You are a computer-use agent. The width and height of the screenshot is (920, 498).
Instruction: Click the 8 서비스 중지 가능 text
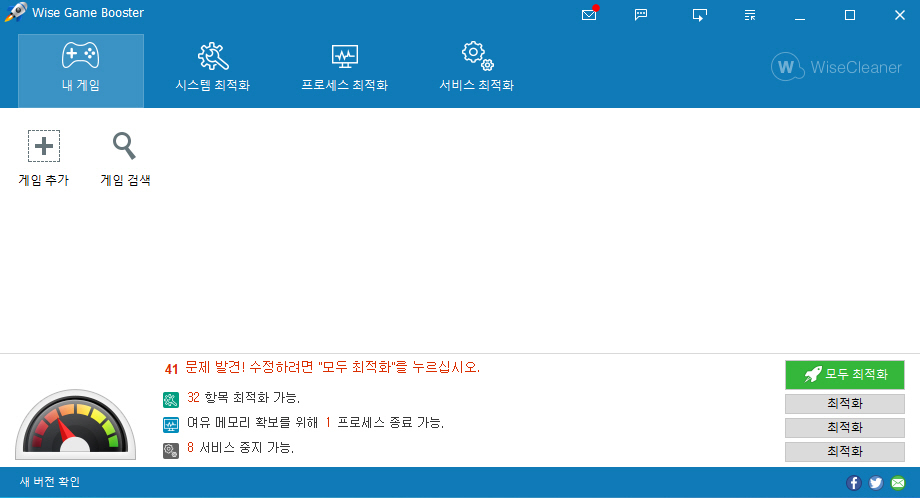(241, 448)
